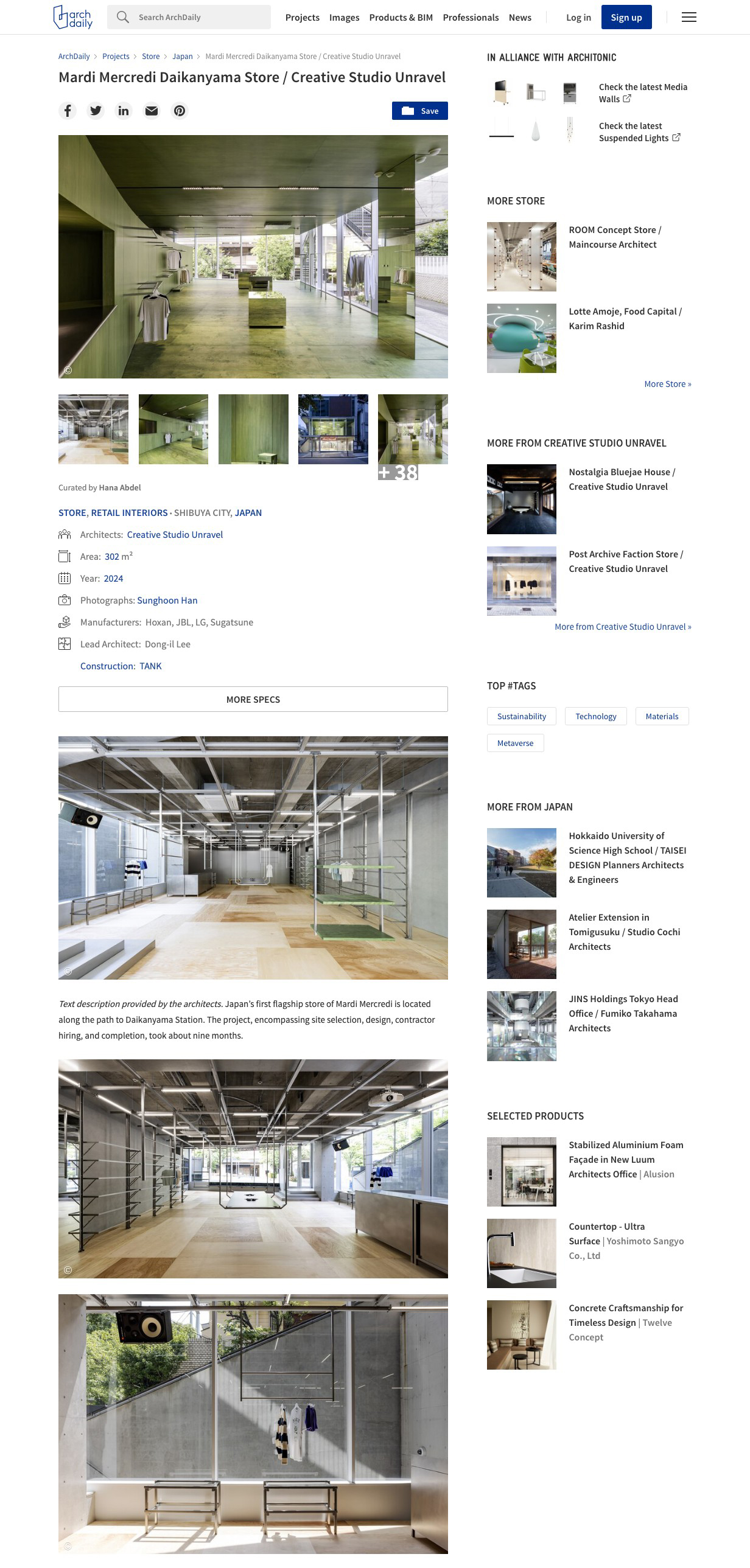Navigate to Japan in the breadcrumb
The height and width of the screenshot is (1568, 750).
[x=182, y=57]
